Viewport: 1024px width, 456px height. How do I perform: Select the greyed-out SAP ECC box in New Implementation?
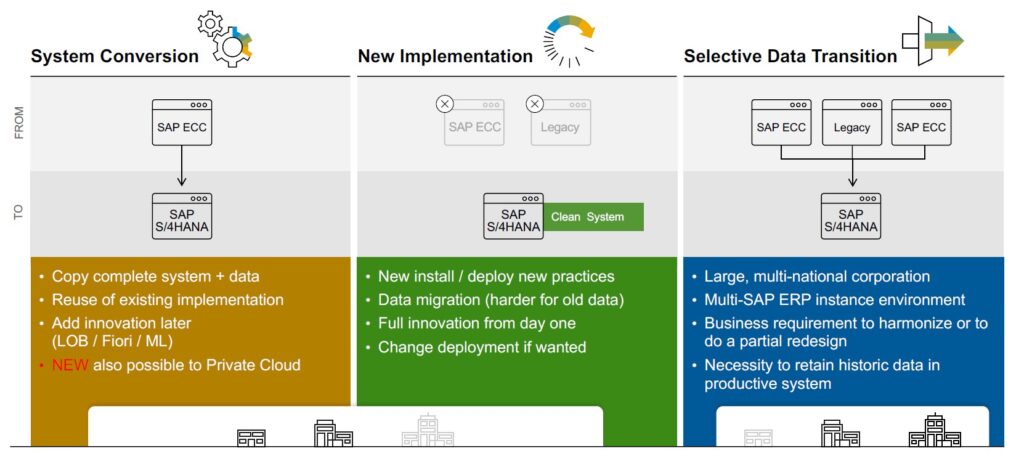(475, 122)
